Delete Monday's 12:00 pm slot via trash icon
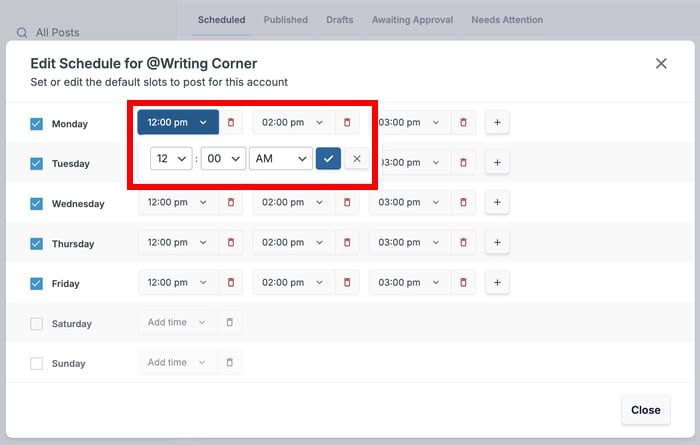 pos(231,122)
